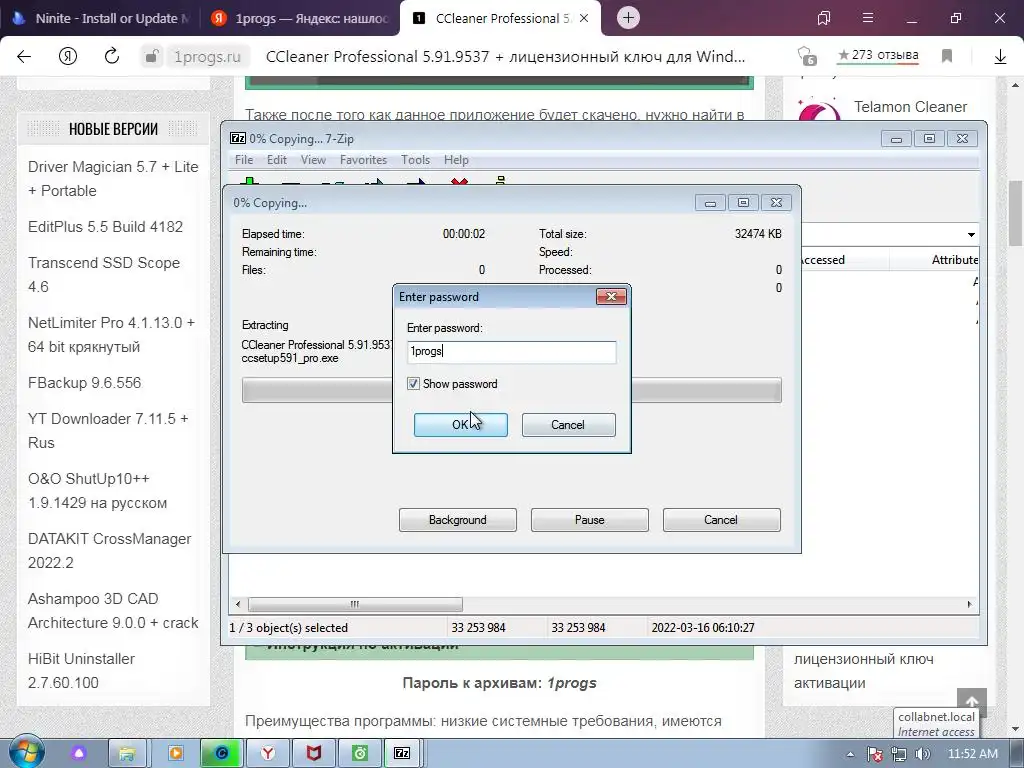Open the File menu in 7-Zip
The width and height of the screenshot is (1024, 768).
(x=244, y=160)
